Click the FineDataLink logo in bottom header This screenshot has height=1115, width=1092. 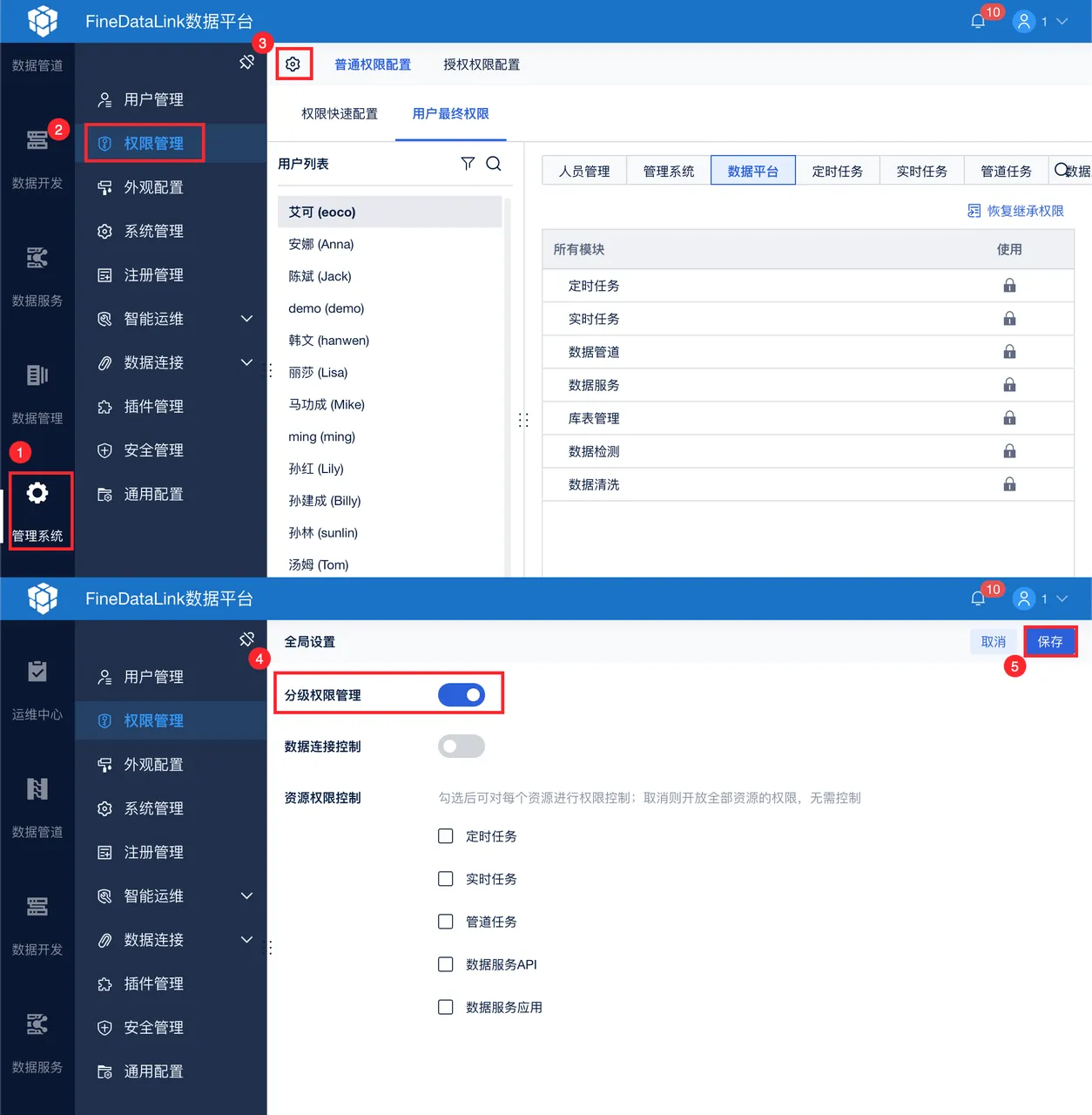(43, 598)
